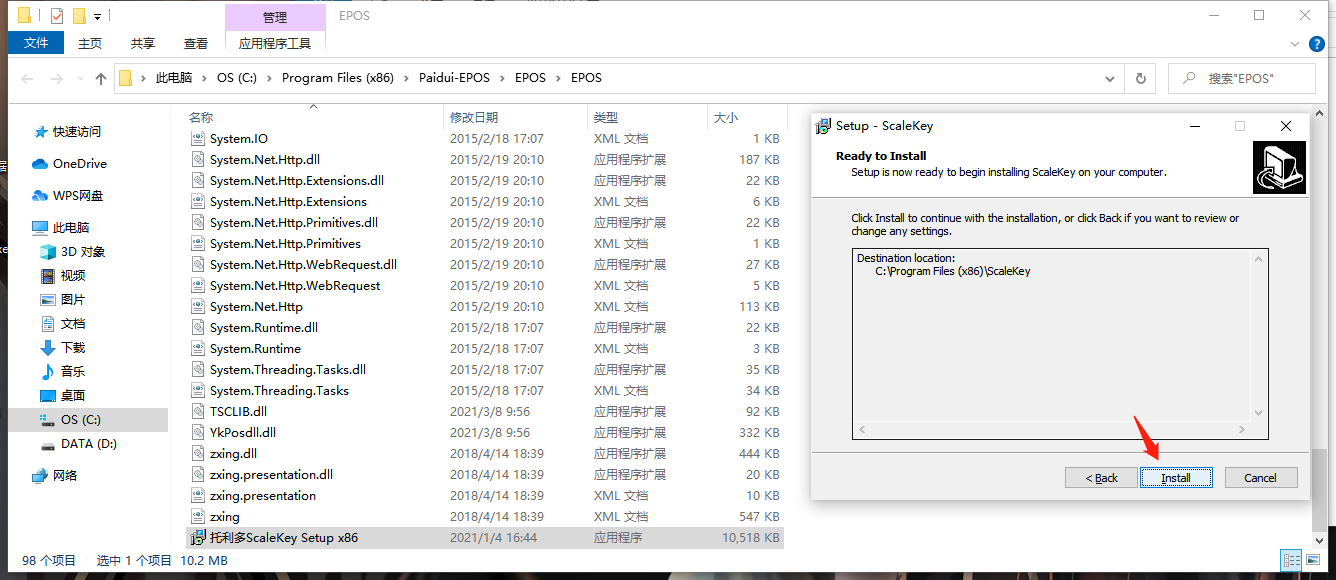Select System.Runtime.dll file
Viewport: 1336px width, 580px height.
tap(485, 328)
